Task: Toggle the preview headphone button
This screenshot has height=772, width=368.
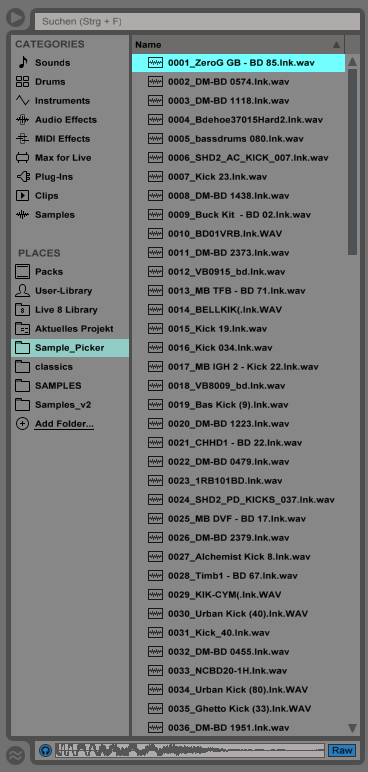Action: pos(45,750)
